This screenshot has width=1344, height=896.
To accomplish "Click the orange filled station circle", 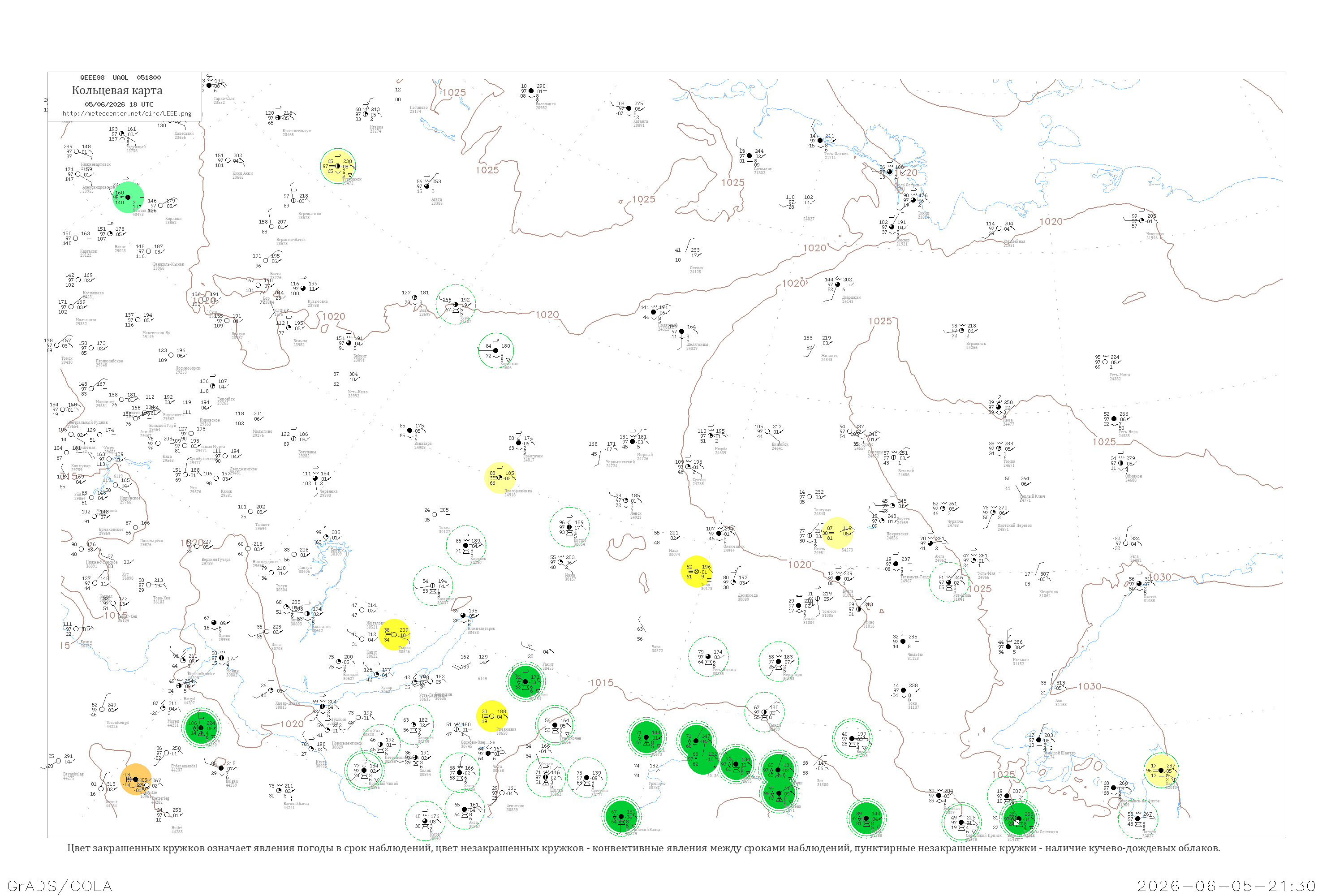I will pos(136,780).
